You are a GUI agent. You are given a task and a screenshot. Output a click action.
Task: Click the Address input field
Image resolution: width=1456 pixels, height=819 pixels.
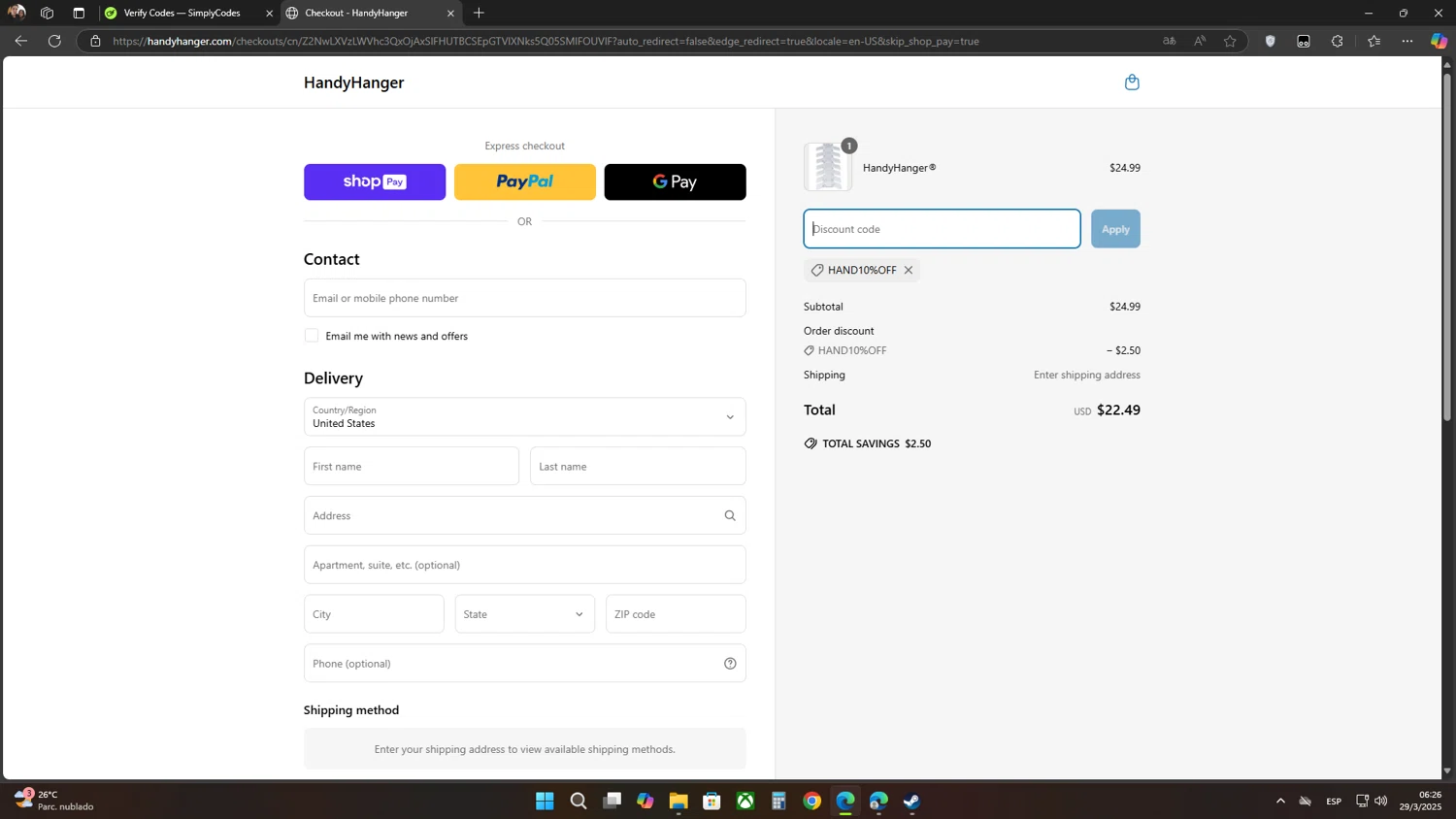(525, 515)
